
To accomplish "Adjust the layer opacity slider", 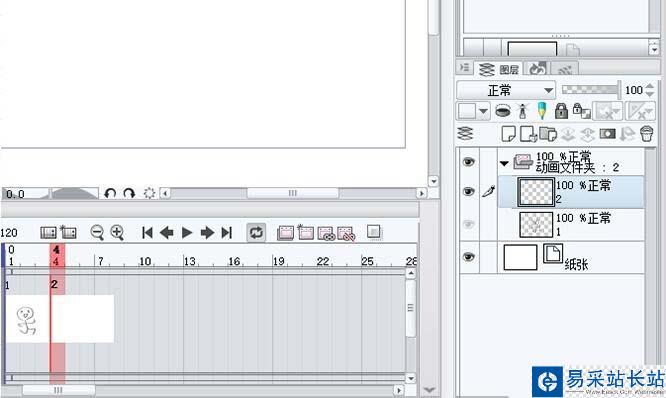I will [x=591, y=90].
